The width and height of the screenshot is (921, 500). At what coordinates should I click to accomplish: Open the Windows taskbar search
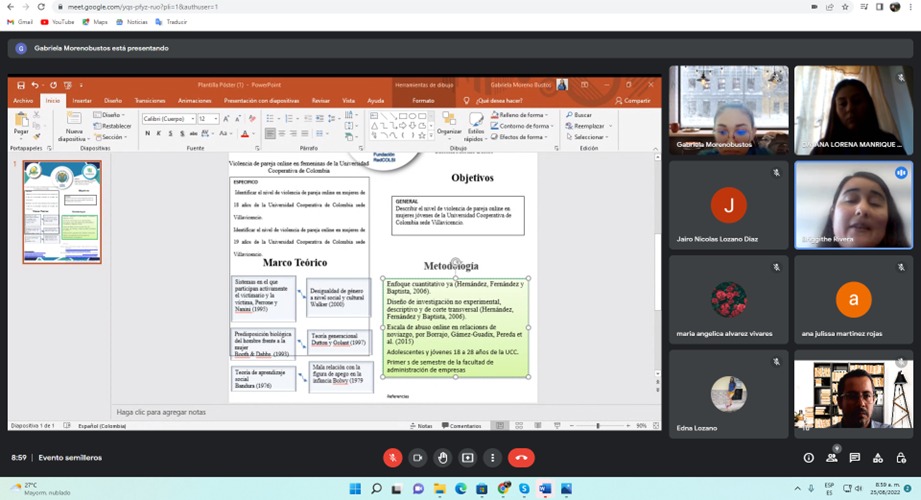pyautogui.click(x=377, y=489)
